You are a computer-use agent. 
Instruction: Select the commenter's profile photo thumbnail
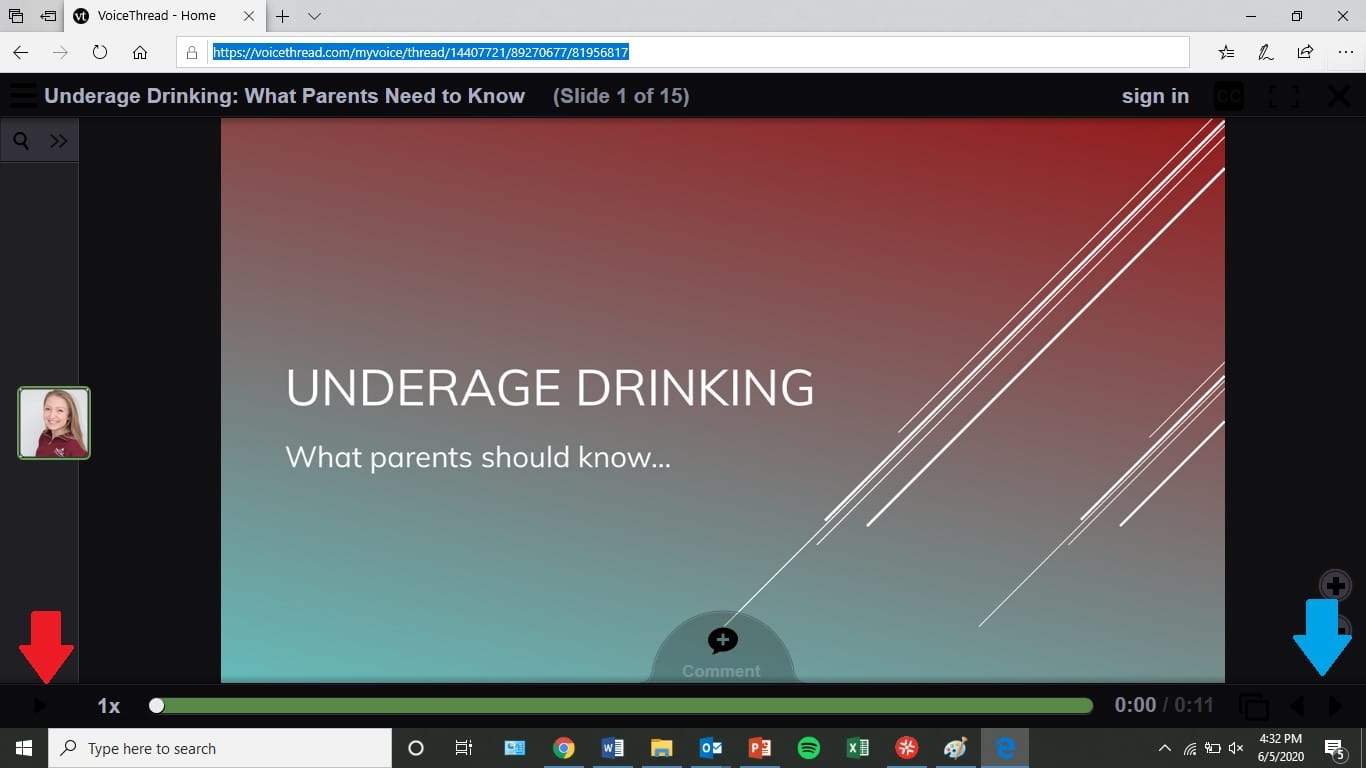coord(54,423)
